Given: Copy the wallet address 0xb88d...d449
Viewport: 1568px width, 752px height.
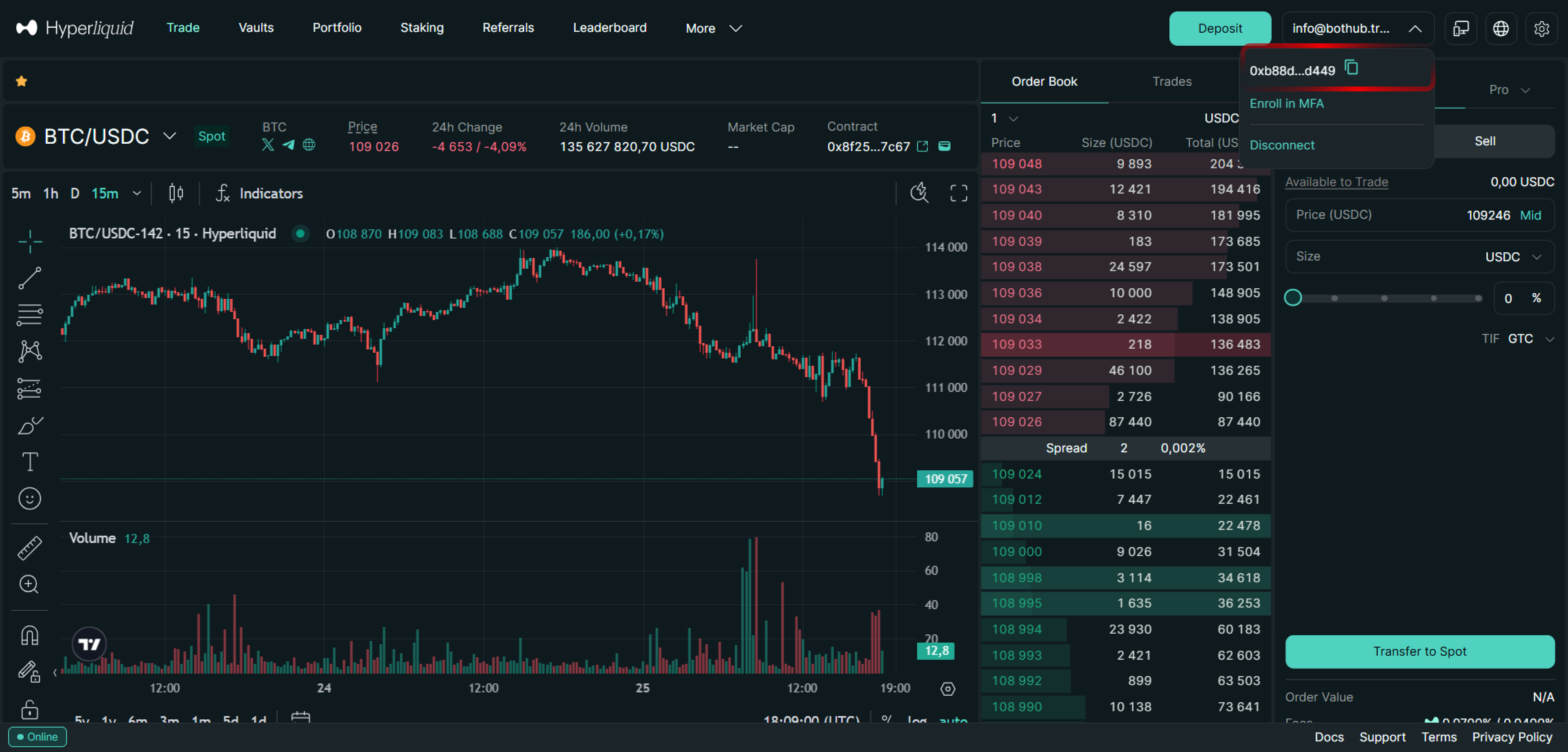Looking at the screenshot, I should tap(1351, 67).
